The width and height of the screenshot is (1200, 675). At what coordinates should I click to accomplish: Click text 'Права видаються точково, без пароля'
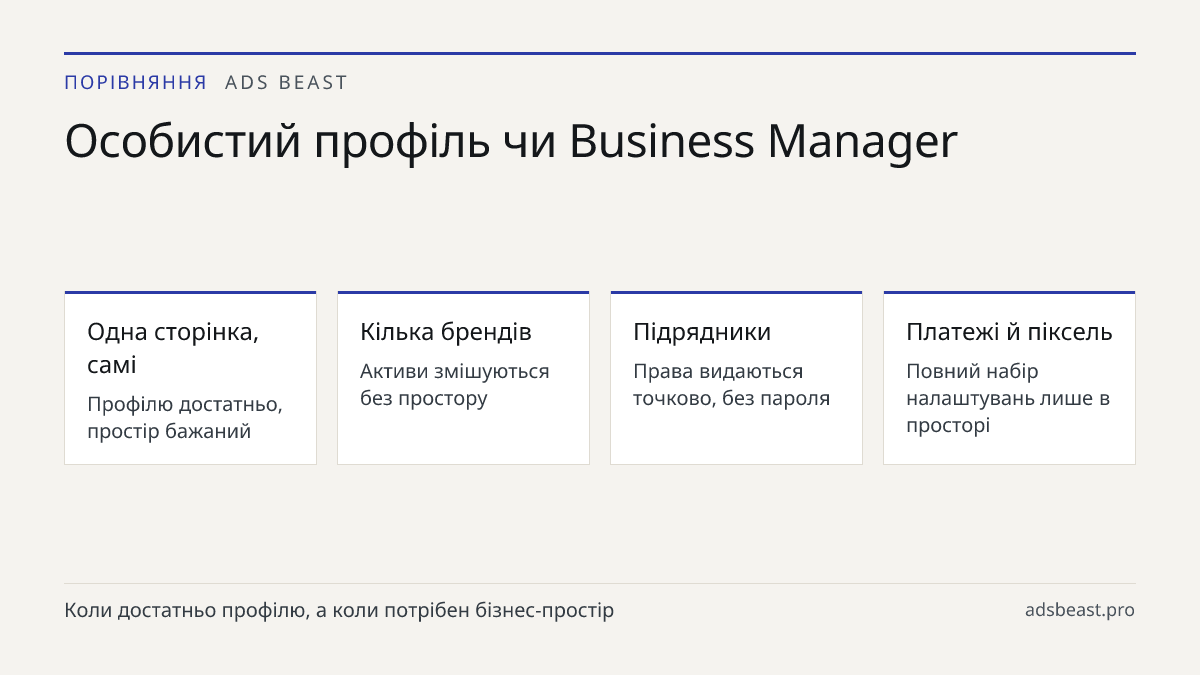point(732,385)
